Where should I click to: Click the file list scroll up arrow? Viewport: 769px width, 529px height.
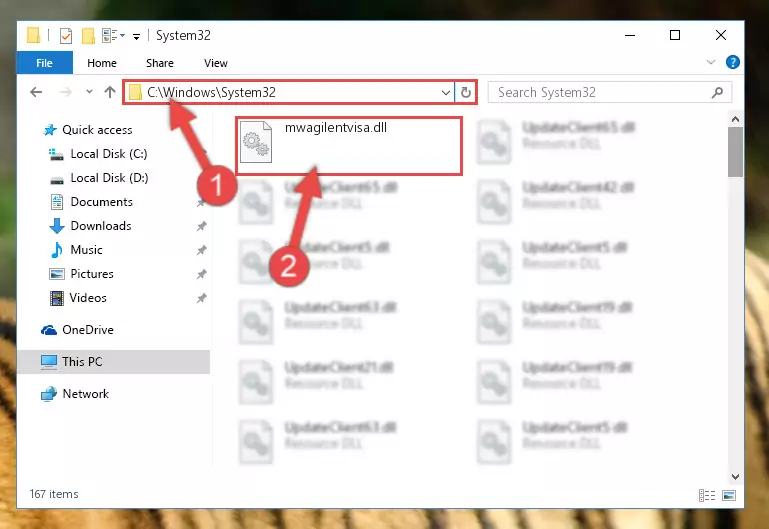735,119
